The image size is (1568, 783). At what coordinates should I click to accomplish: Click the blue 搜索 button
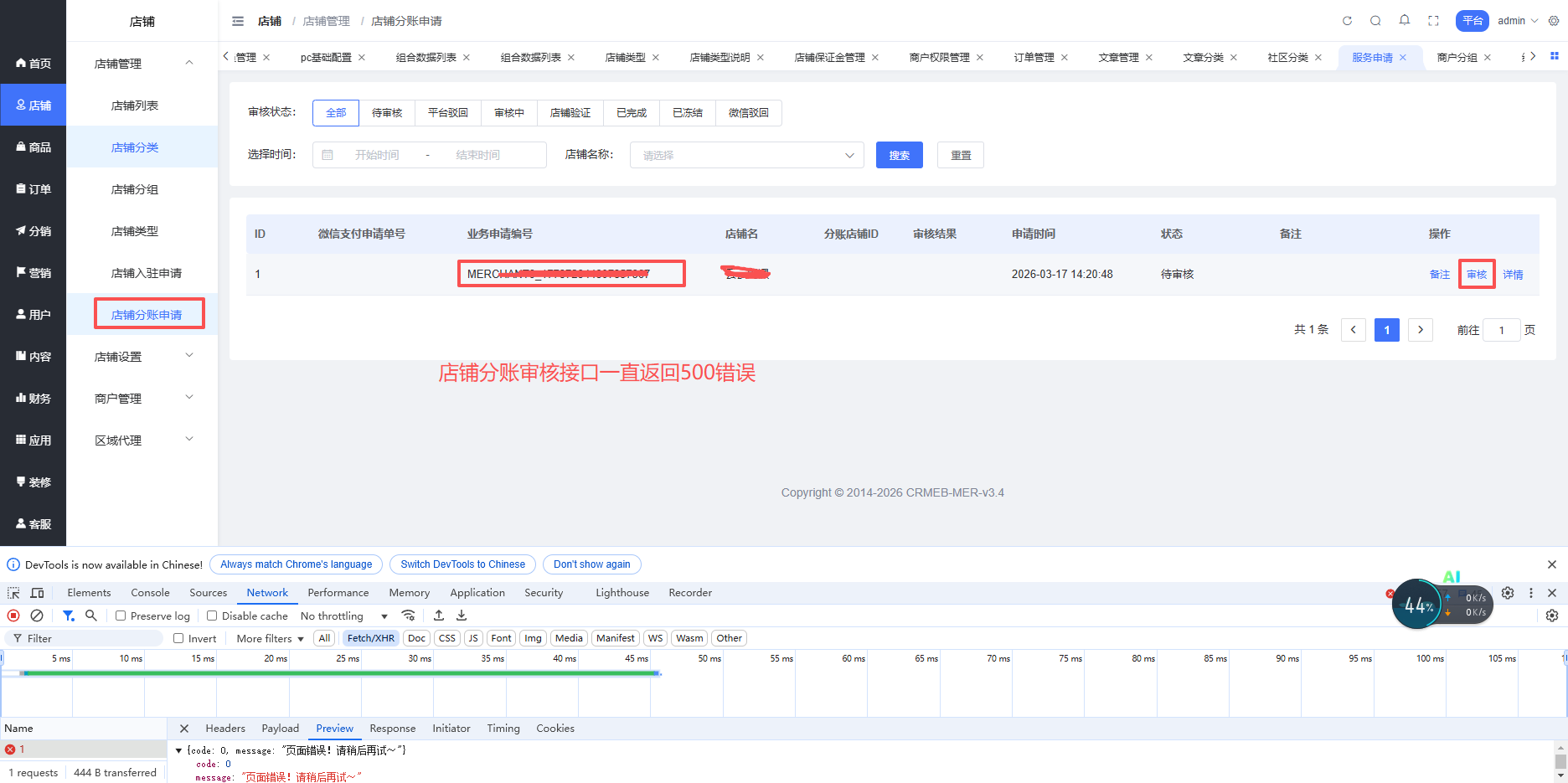pyautogui.click(x=899, y=155)
